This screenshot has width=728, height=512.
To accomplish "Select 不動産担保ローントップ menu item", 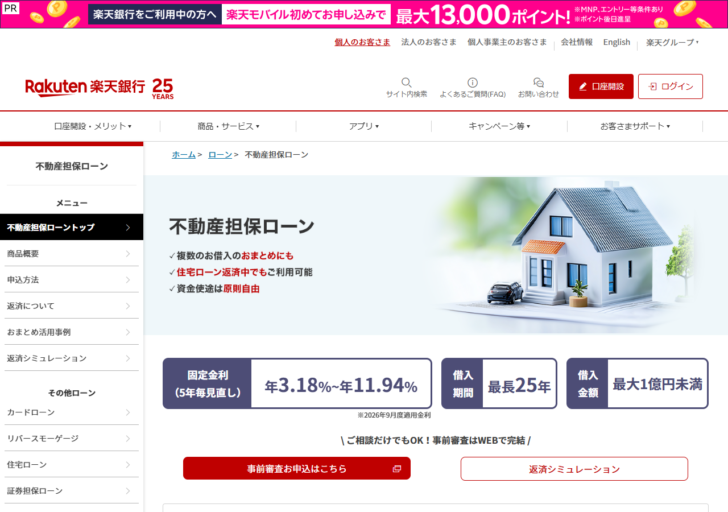I will [x=72, y=227].
